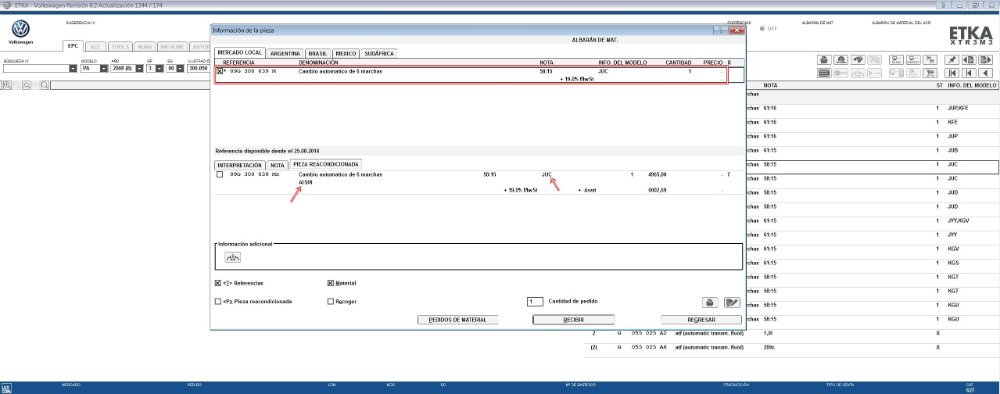Image resolution: width=1000 pixels, height=394 pixels.
Task: Expand the Año 2008 dropdown
Action: 139,68
